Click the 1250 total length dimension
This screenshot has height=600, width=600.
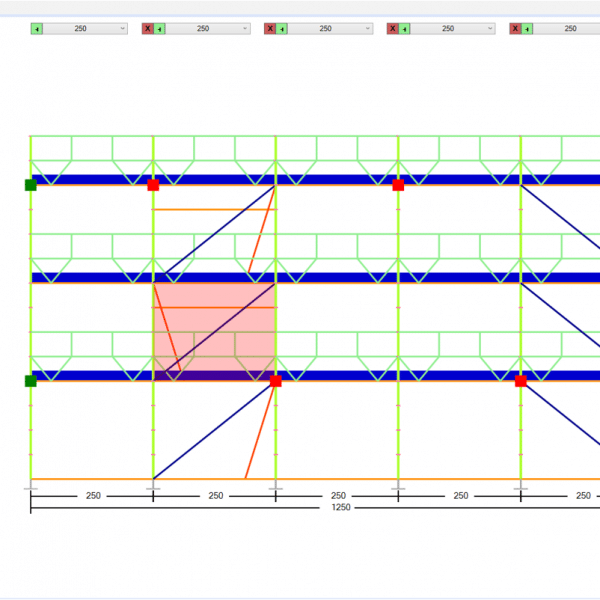tap(341, 507)
